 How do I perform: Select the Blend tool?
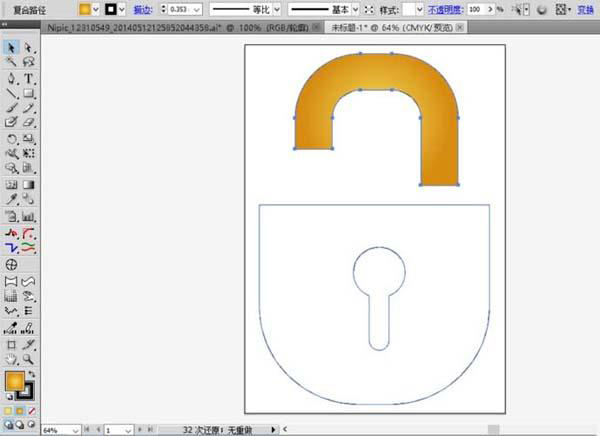coord(28,199)
